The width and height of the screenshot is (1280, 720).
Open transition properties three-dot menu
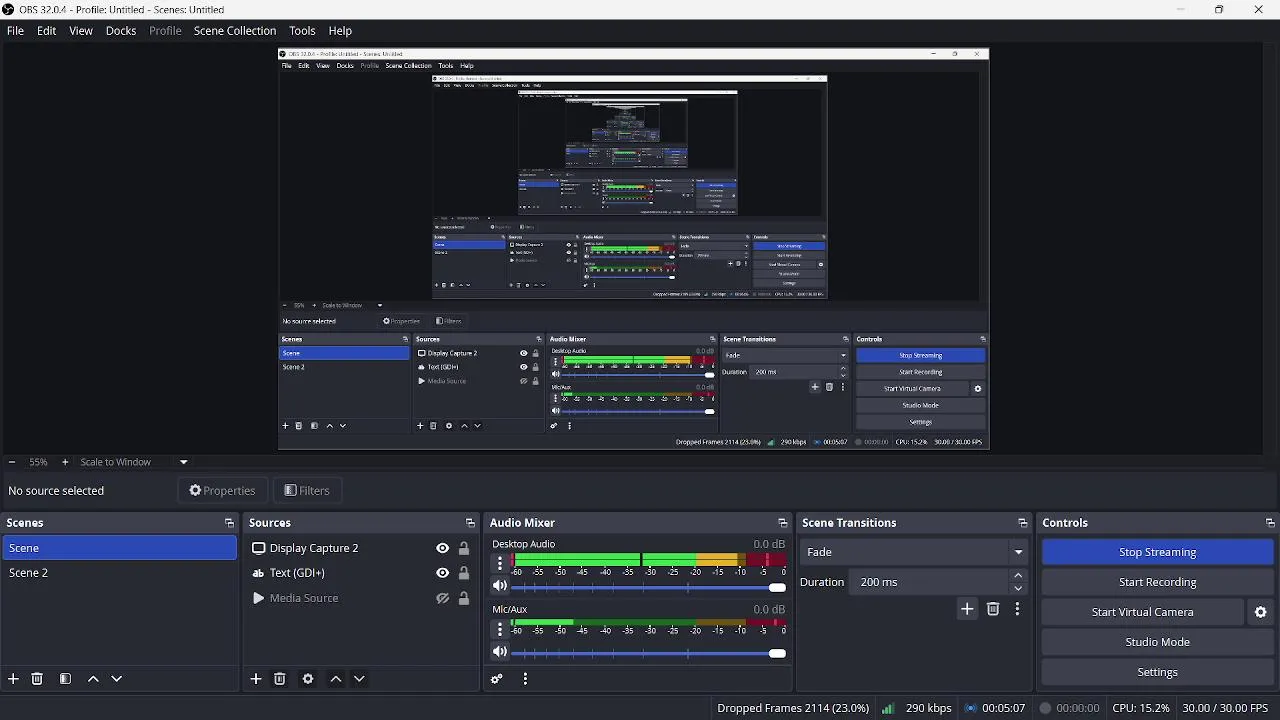tap(1017, 609)
